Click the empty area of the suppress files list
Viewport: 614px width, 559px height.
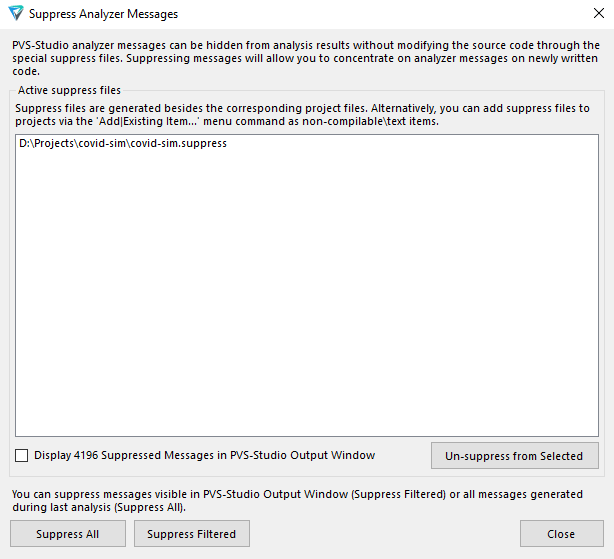pos(307,300)
